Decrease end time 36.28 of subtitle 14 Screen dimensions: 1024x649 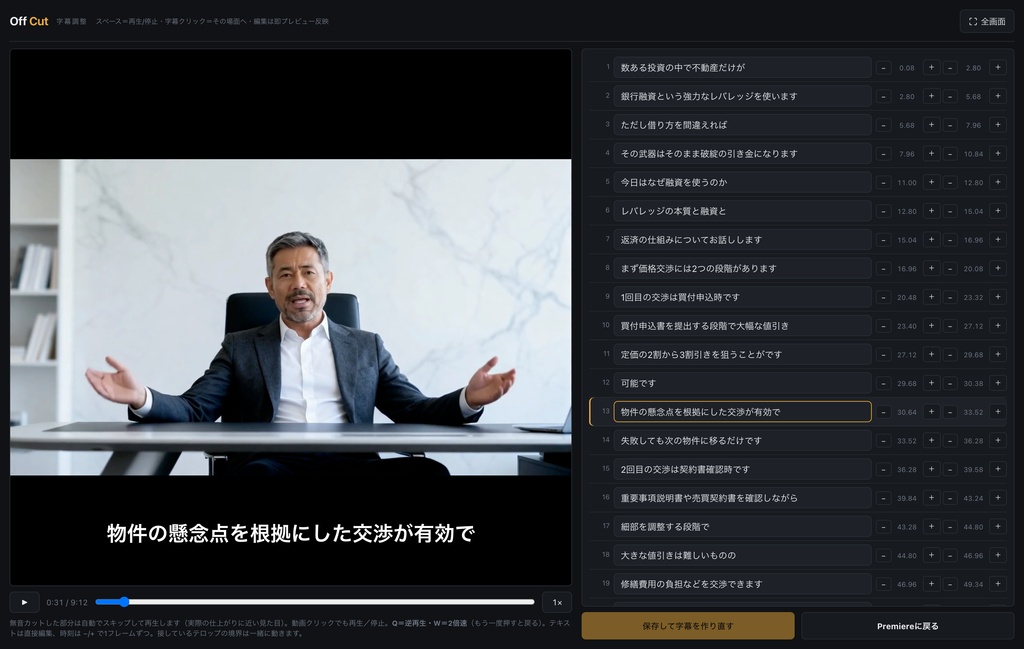pos(950,441)
